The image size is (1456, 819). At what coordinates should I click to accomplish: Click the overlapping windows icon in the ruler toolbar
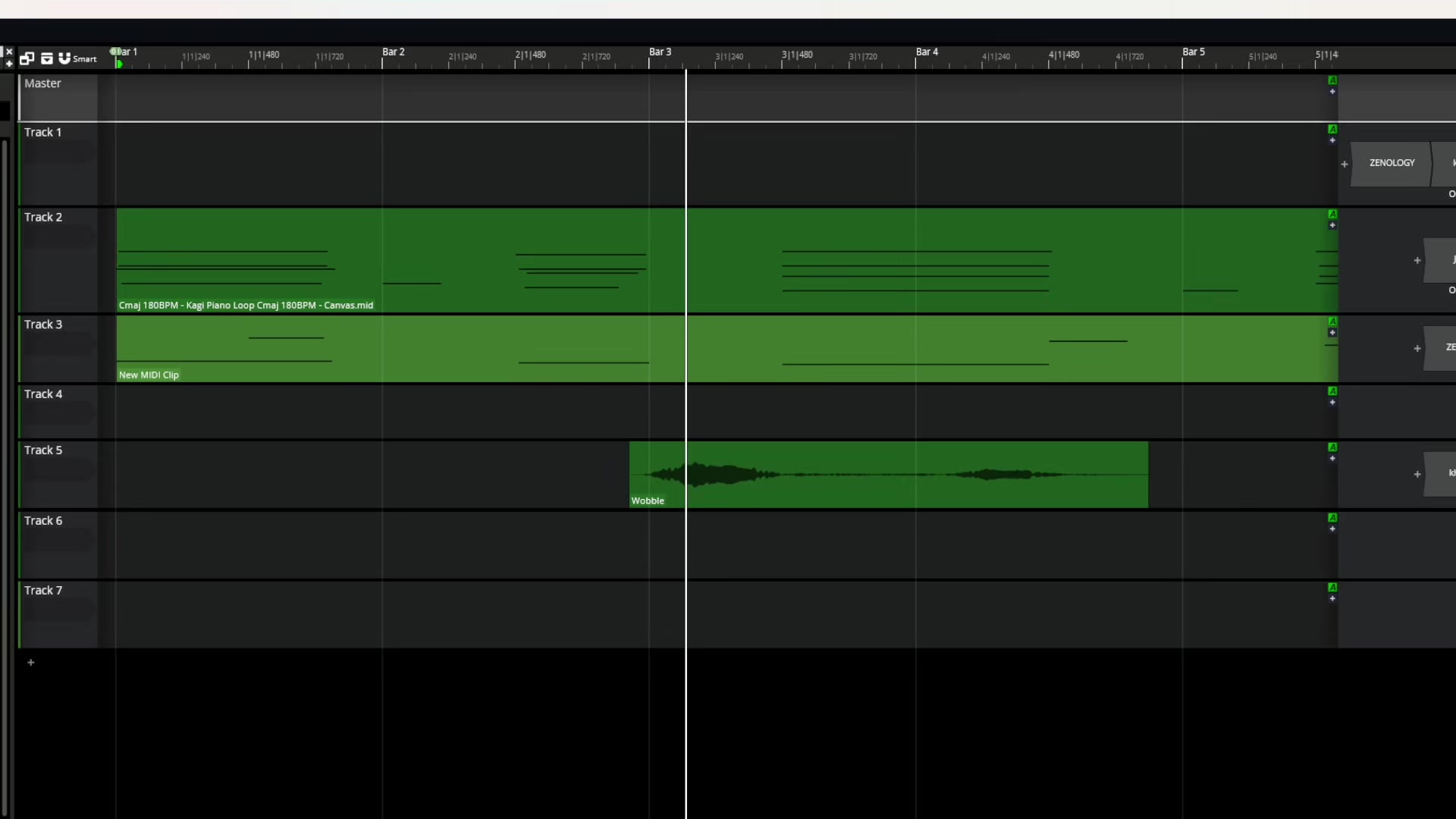pyautogui.click(x=27, y=58)
